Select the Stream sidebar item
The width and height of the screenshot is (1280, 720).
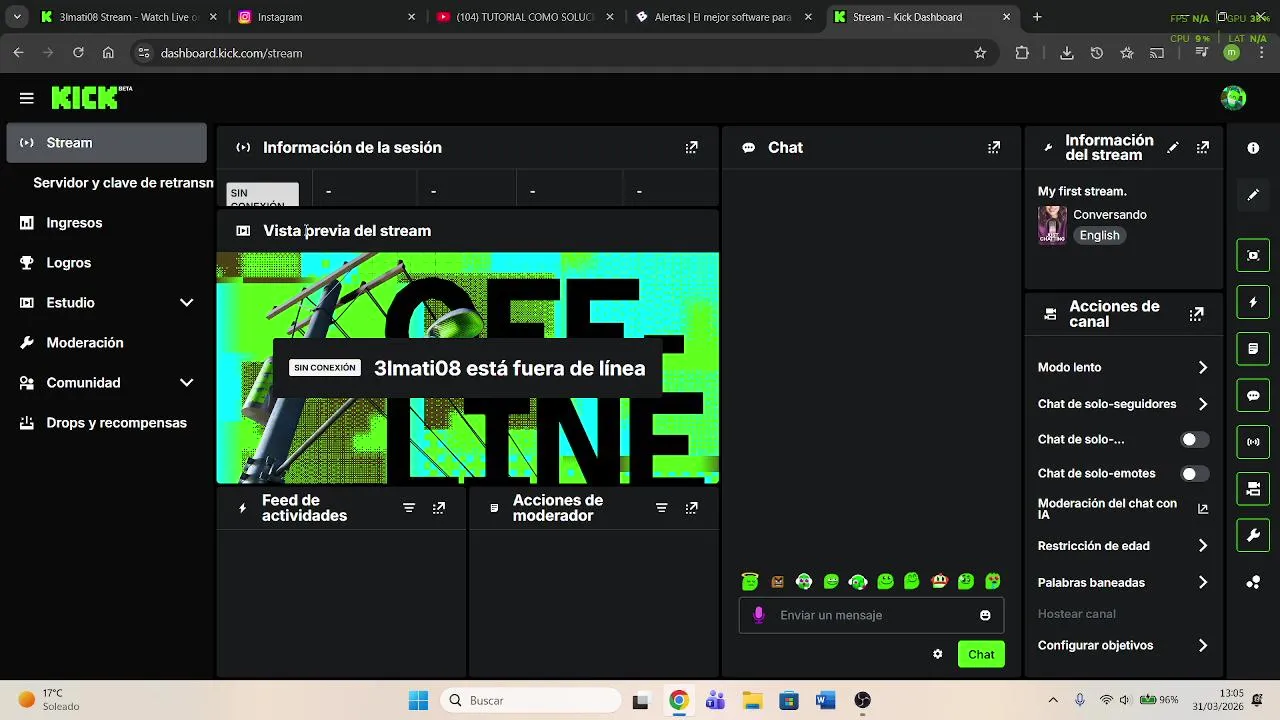tap(106, 143)
